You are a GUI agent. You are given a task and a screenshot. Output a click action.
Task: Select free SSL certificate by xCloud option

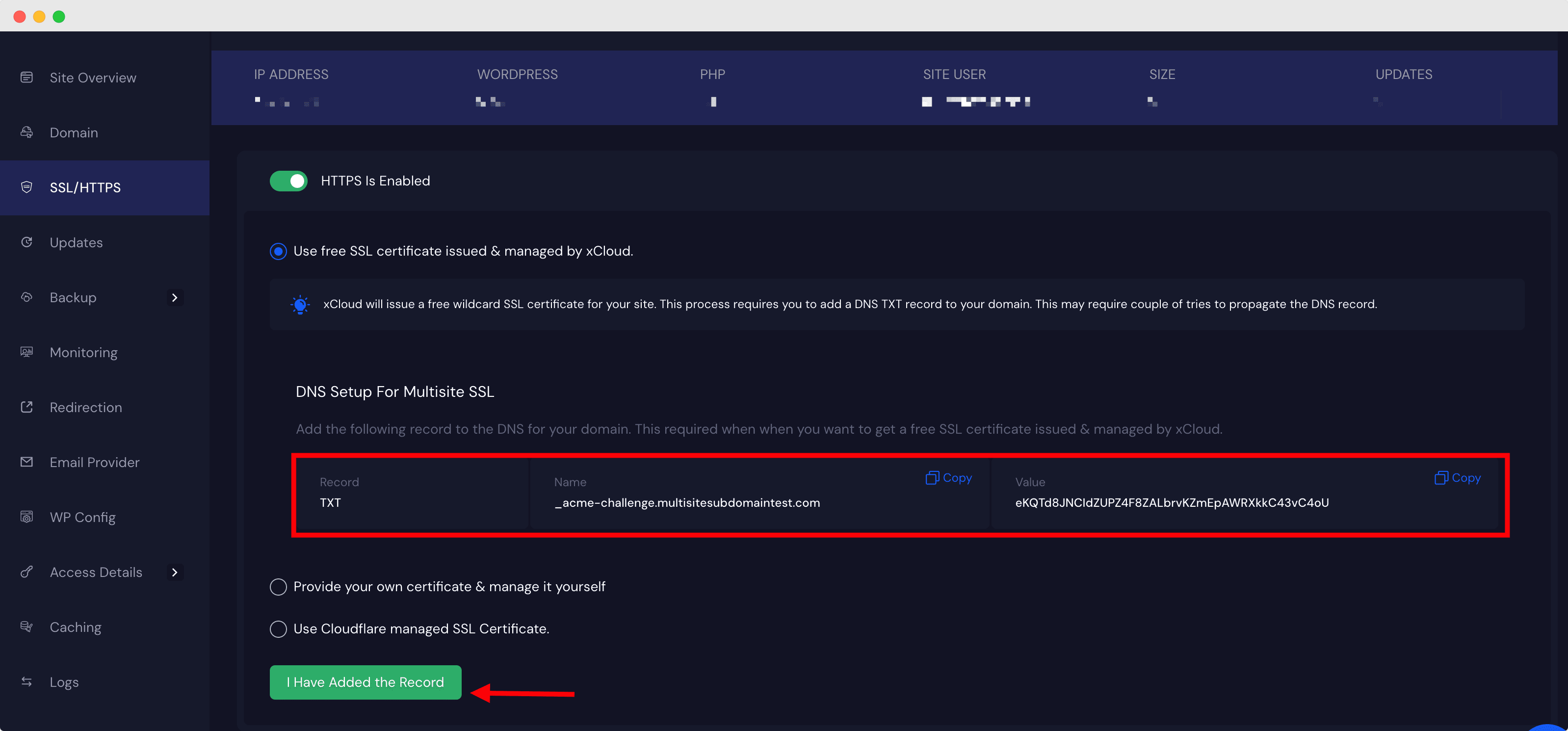(x=278, y=251)
